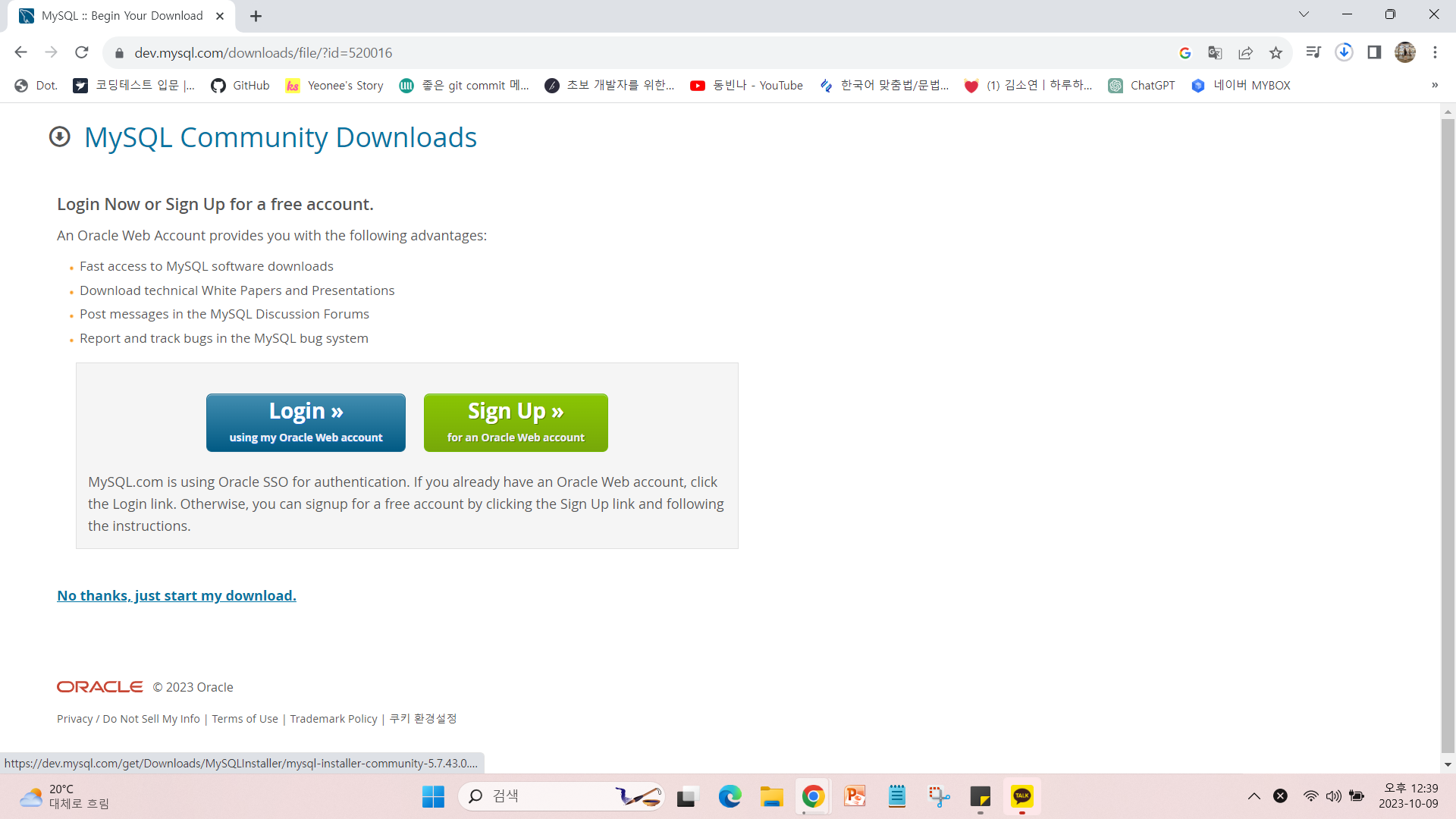Click the page scrollbar down arrow
The width and height of the screenshot is (1456, 819).
(x=1448, y=764)
